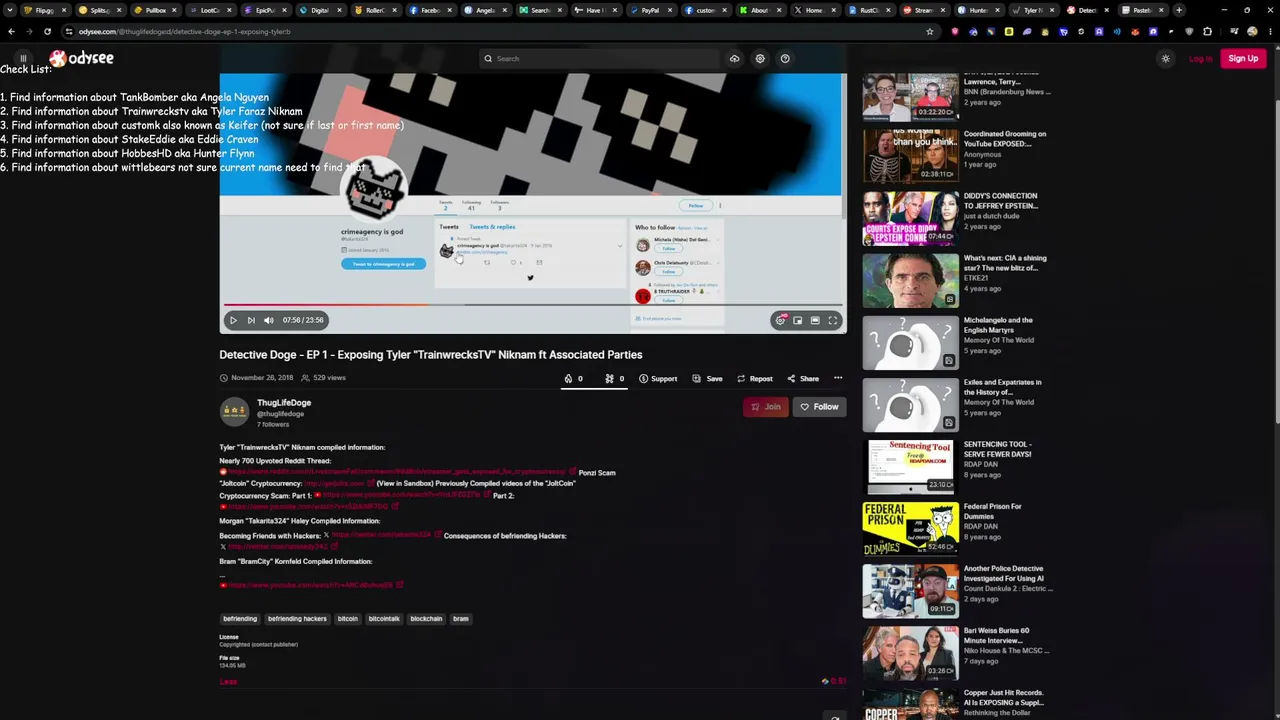Repost this video
This screenshot has width=1280, height=720.
click(755, 379)
